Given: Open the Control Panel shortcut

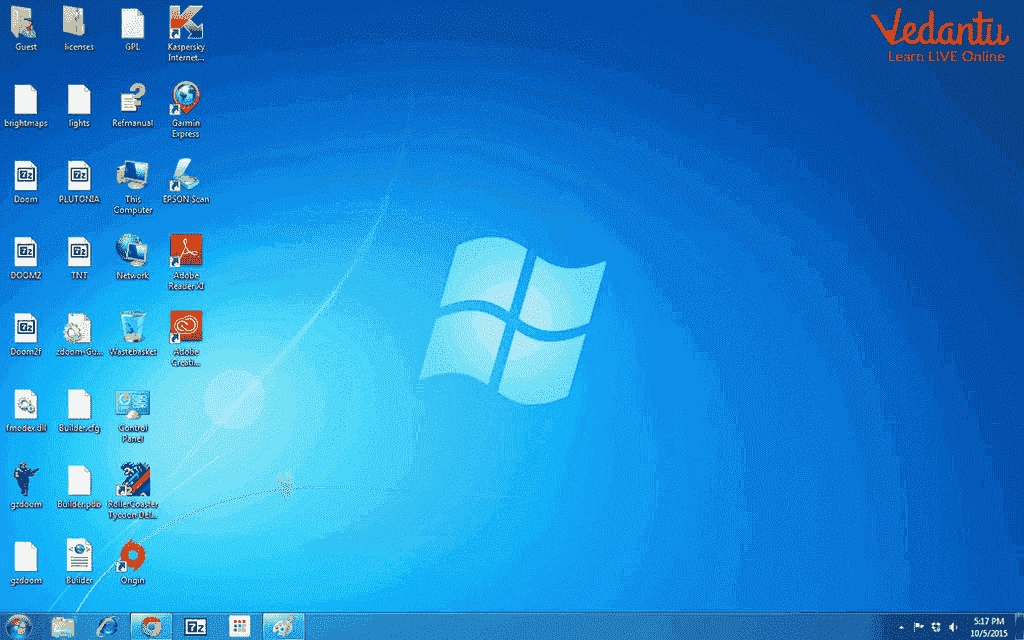Looking at the screenshot, I should (x=131, y=404).
